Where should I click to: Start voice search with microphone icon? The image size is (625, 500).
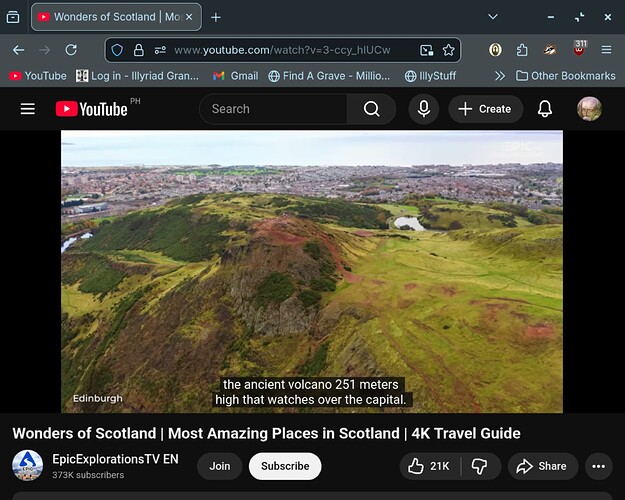coord(424,109)
